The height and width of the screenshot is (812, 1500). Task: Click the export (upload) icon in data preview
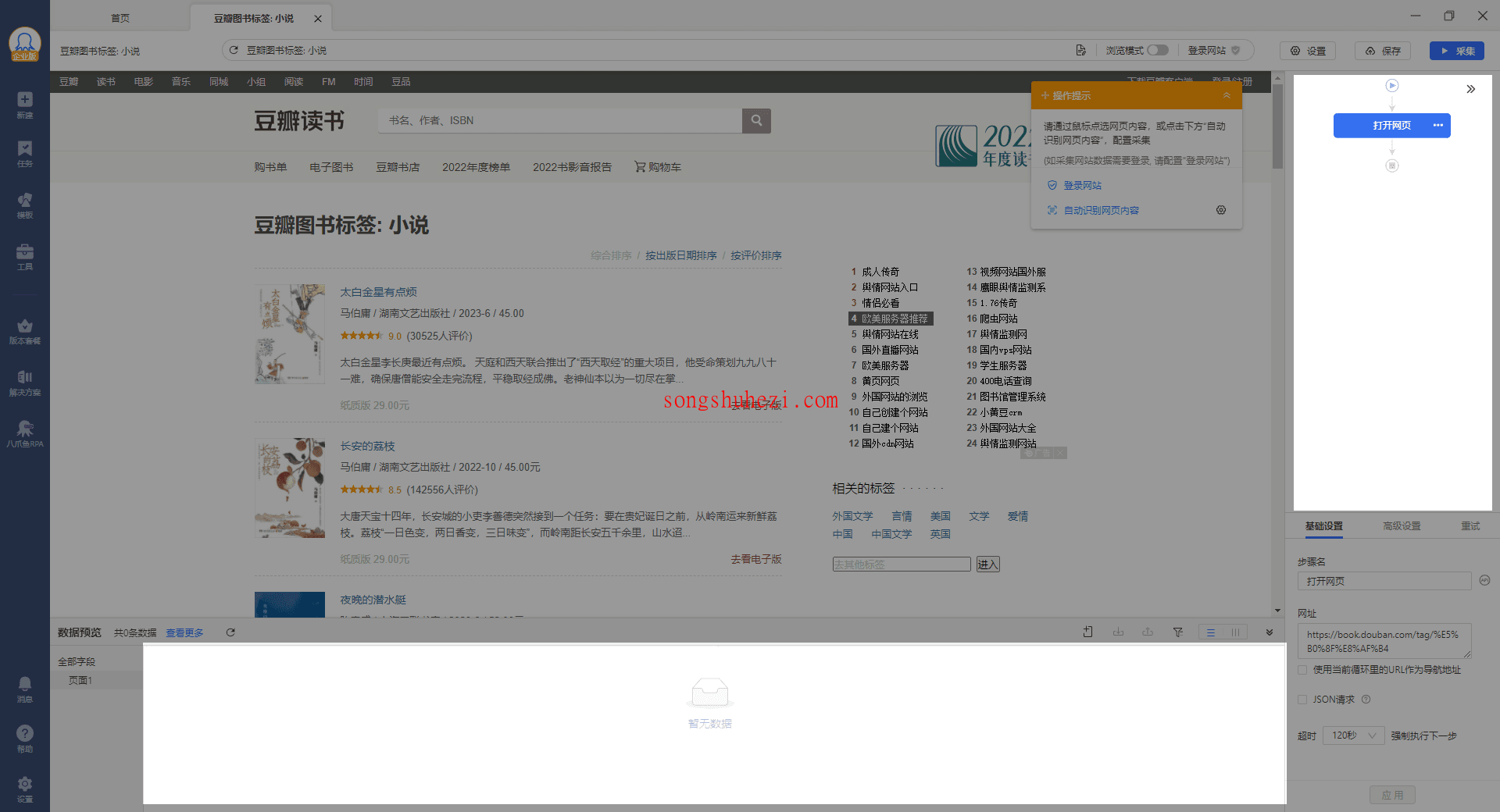[x=1148, y=632]
